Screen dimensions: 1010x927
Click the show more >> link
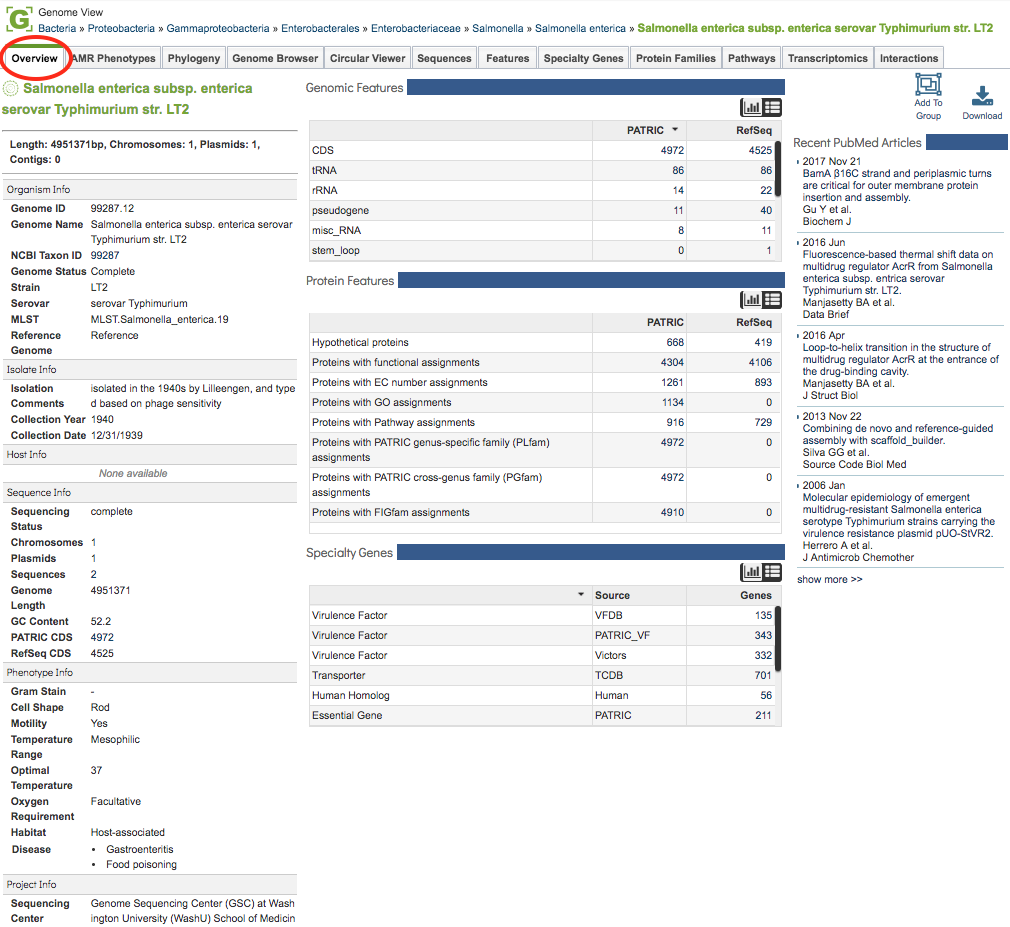[830, 579]
